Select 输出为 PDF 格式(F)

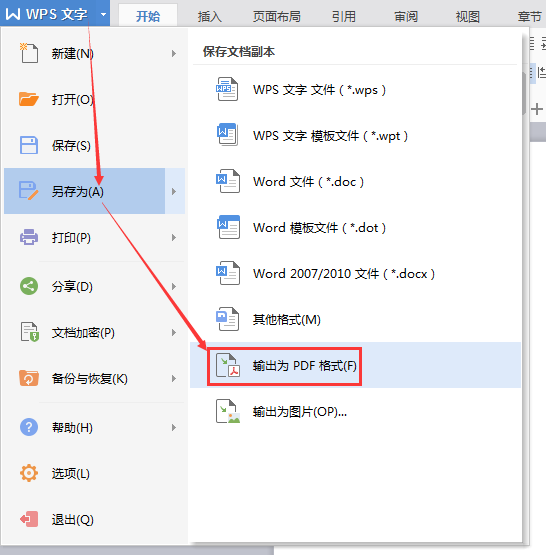[x=355, y=365]
